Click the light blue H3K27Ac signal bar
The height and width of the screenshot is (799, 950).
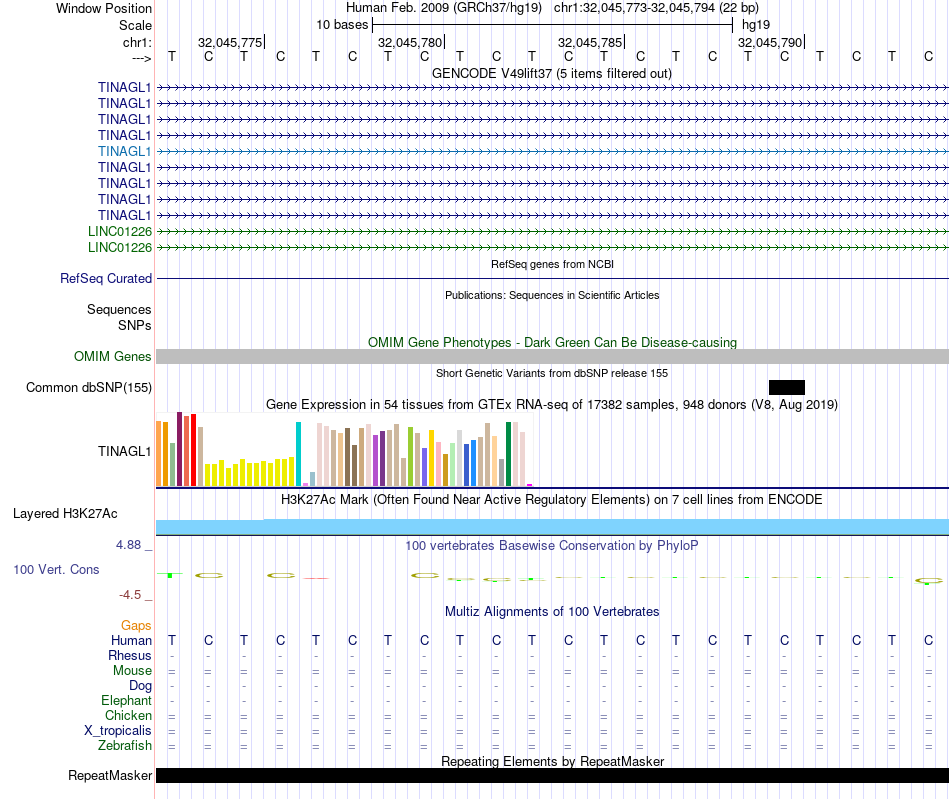[x=552, y=527]
